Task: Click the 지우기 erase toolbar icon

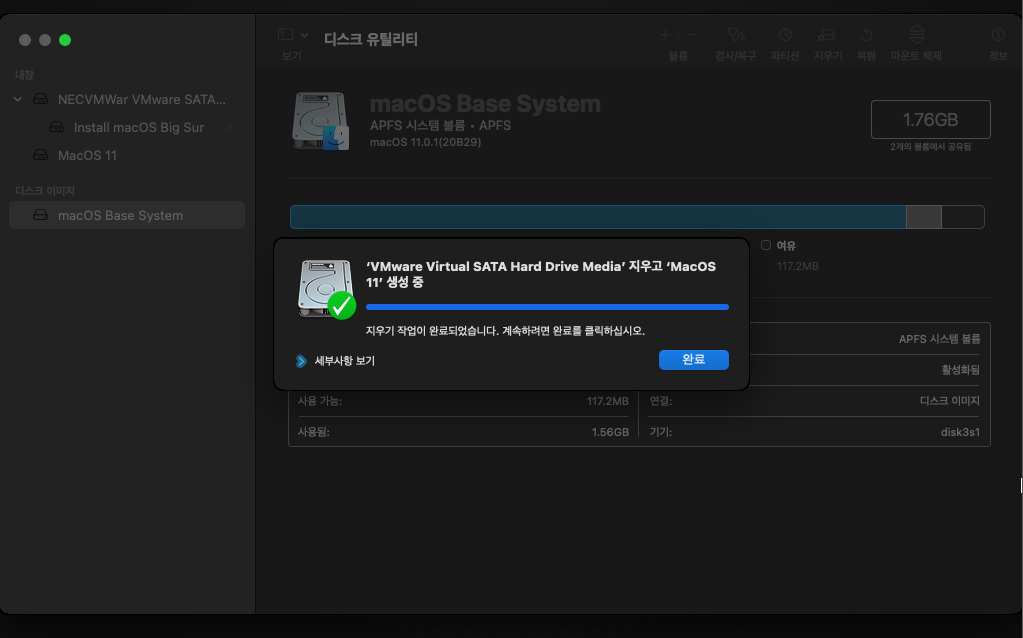Action: tap(827, 35)
